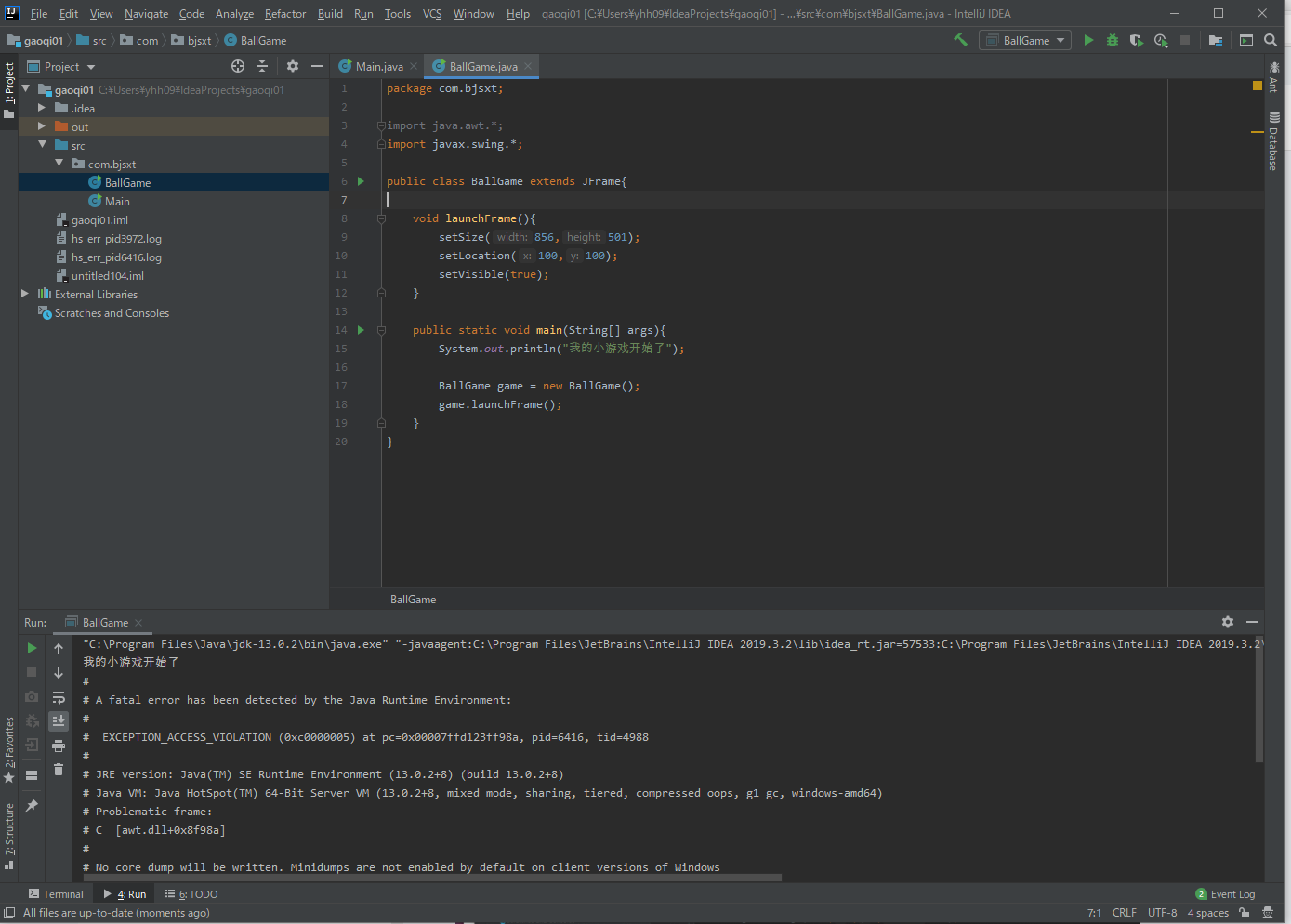The height and width of the screenshot is (924, 1291).
Task: Close the BallGame.java editor tab
Action: [x=528, y=66]
